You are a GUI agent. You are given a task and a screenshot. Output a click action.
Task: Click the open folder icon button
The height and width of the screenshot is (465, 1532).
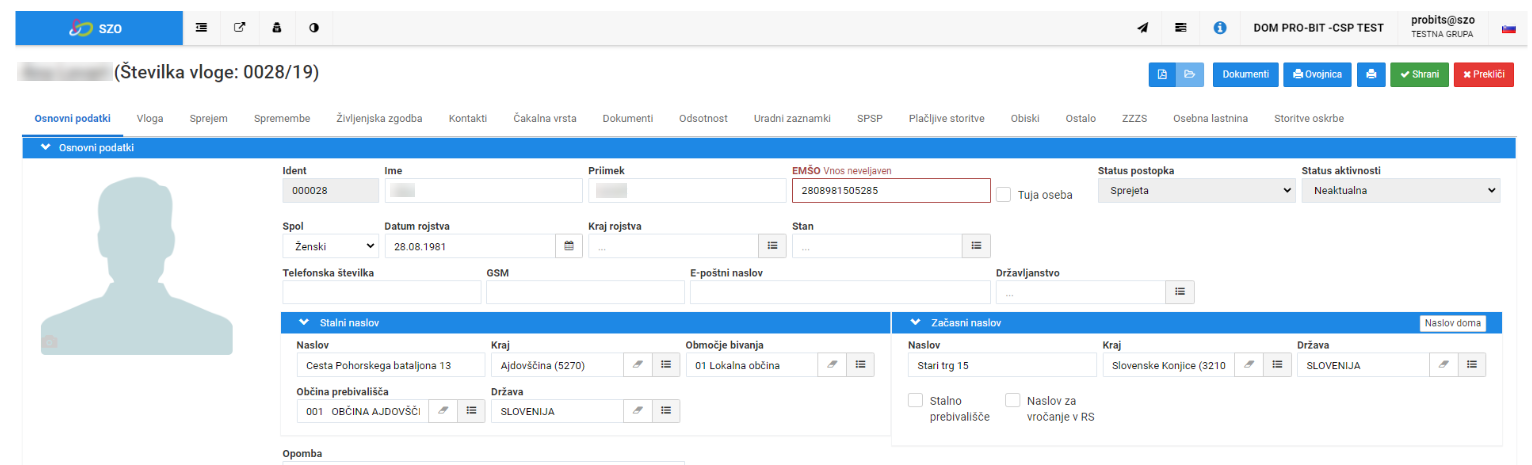click(1190, 75)
